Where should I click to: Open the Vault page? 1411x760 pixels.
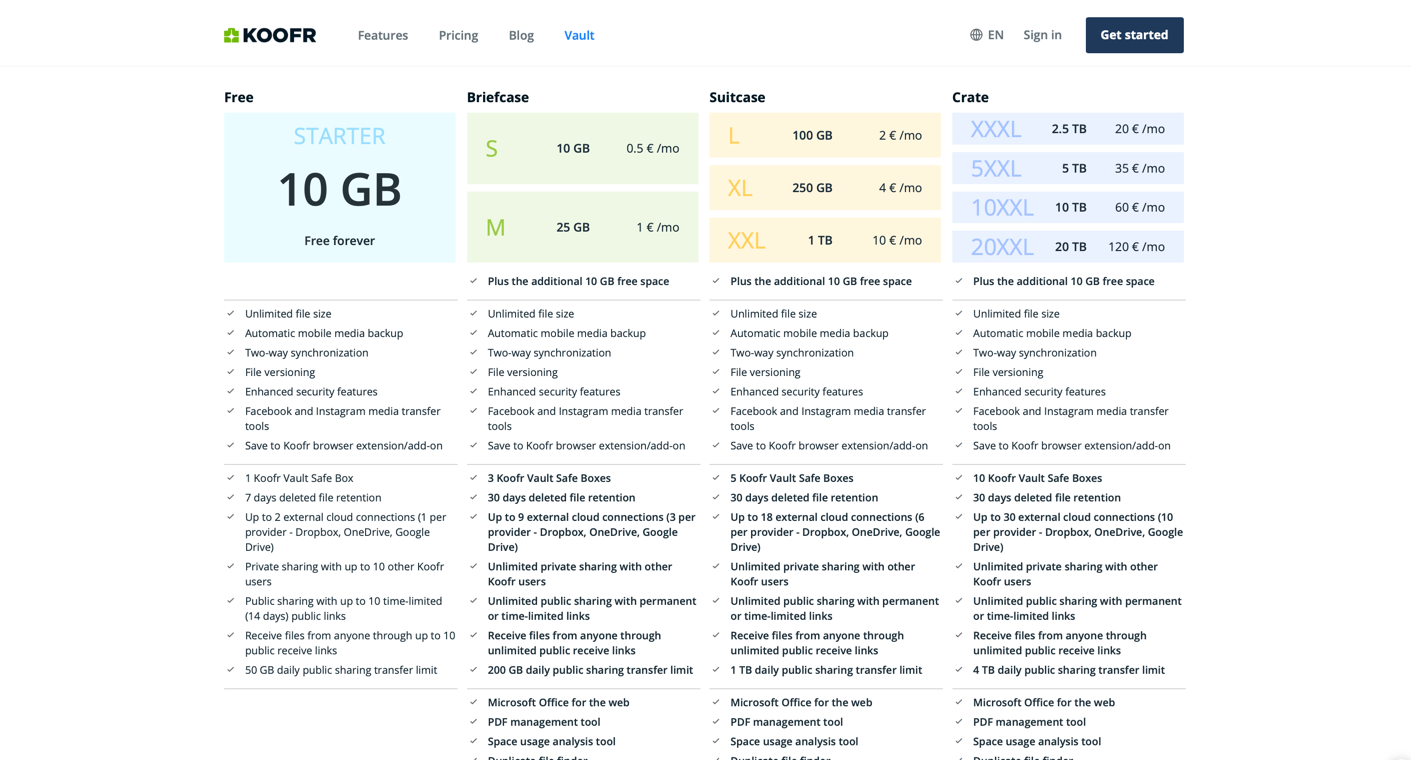579,35
